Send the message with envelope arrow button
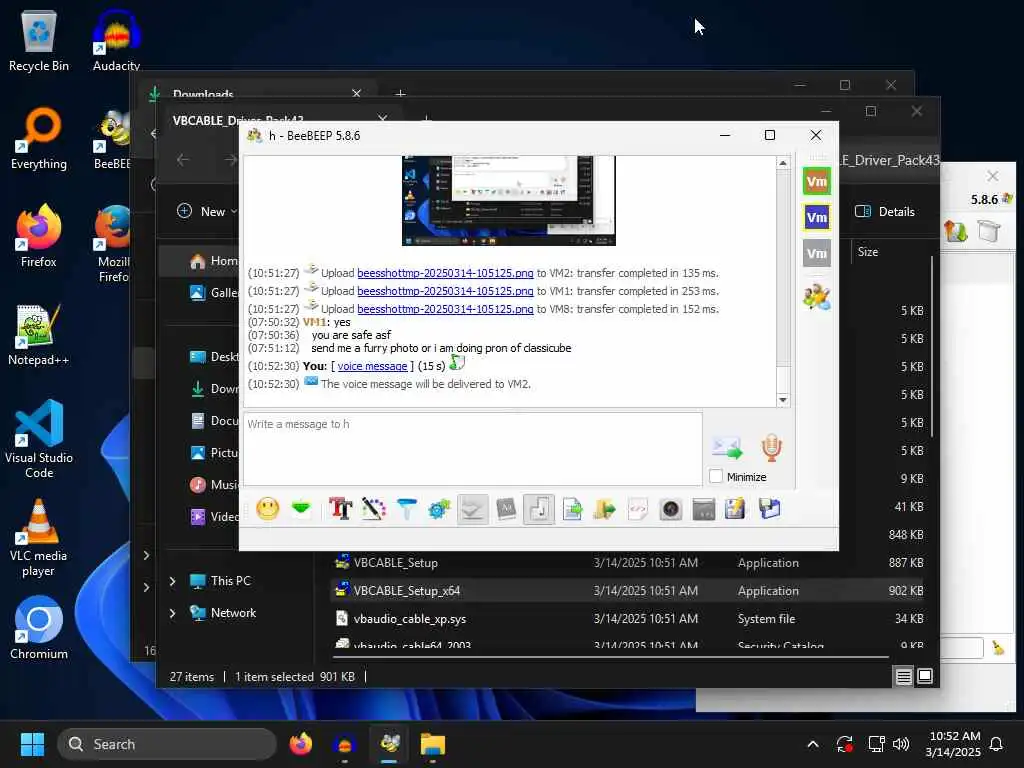 [x=727, y=447]
